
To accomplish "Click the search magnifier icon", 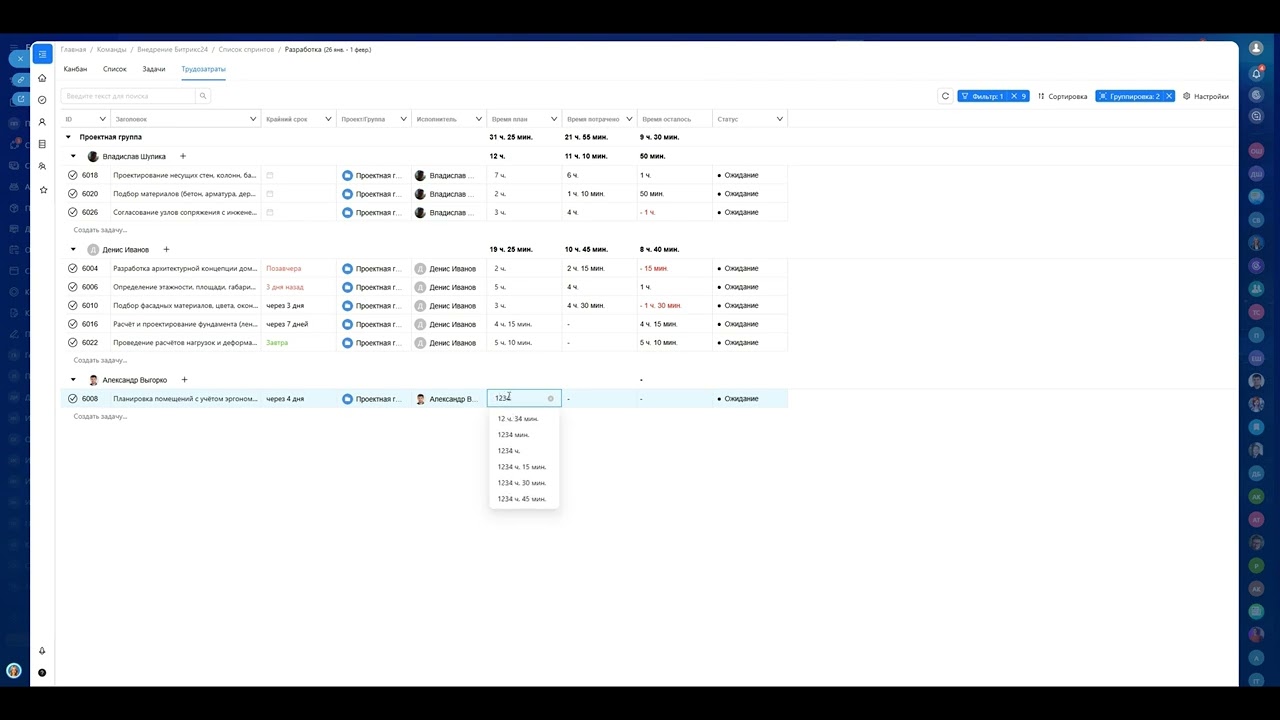I will tap(202, 96).
